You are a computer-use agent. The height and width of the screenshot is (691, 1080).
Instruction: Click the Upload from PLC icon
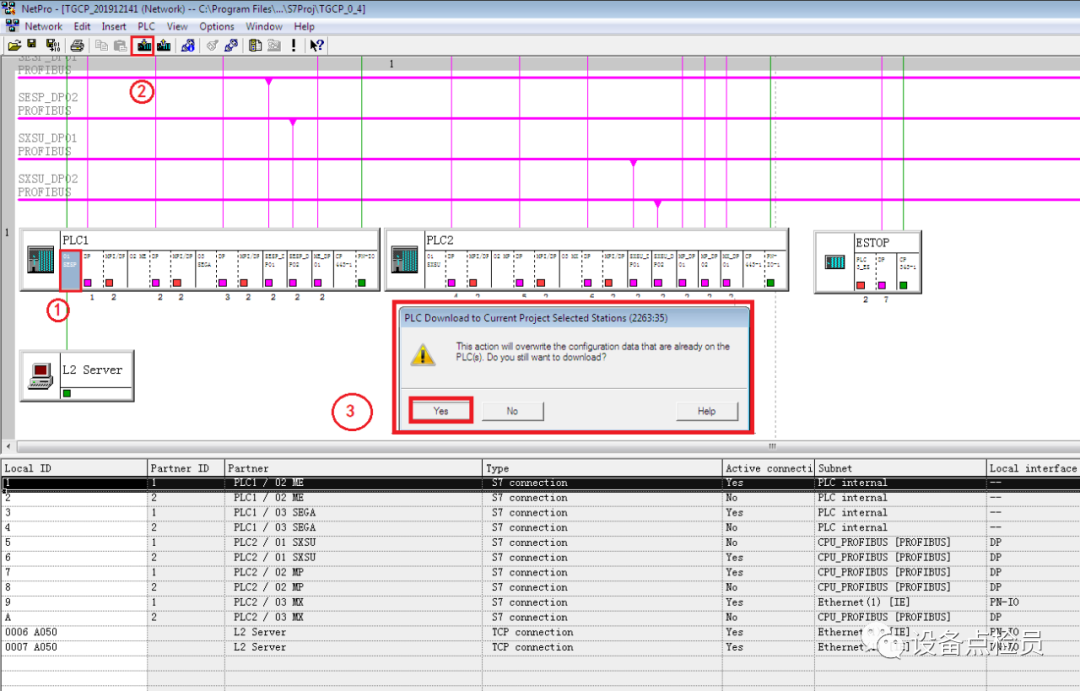tap(164, 45)
